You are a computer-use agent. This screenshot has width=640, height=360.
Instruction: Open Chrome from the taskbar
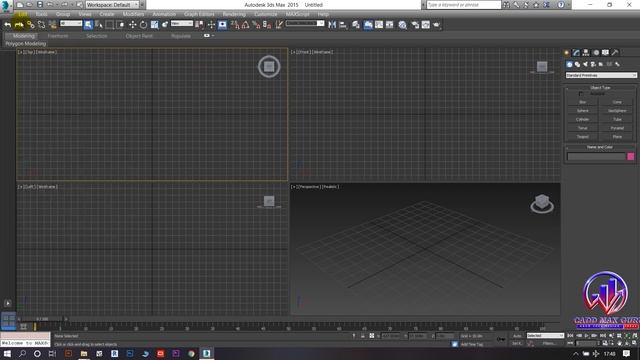pyautogui.click(x=191, y=353)
